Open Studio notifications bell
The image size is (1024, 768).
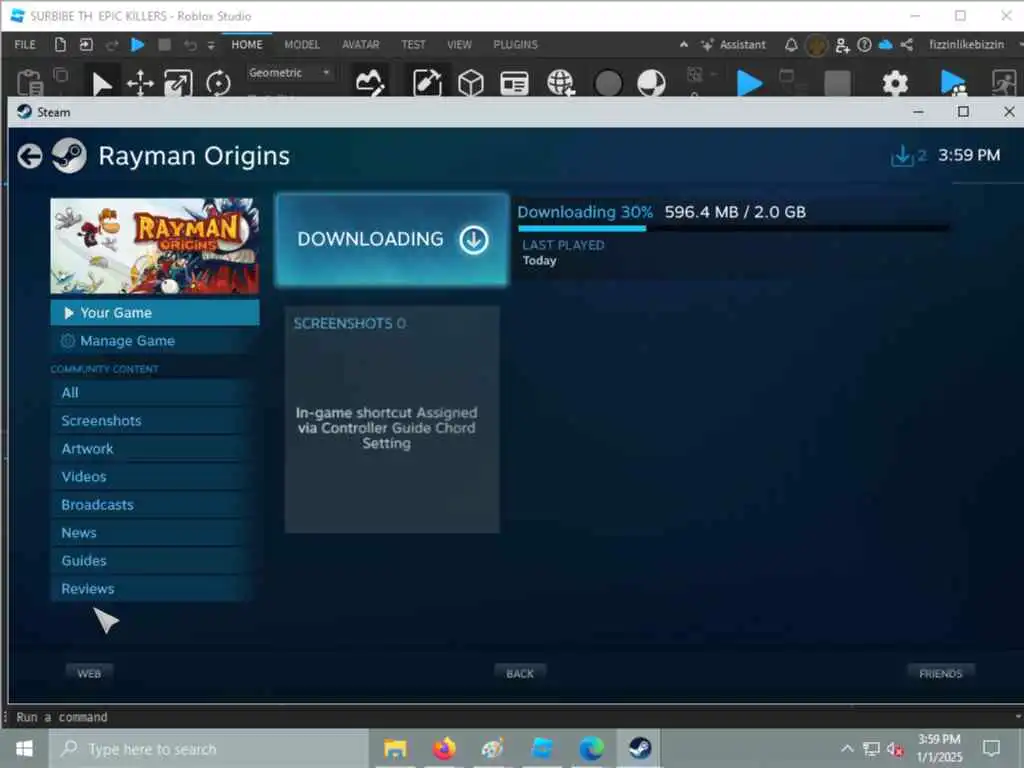(x=791, y=44)
